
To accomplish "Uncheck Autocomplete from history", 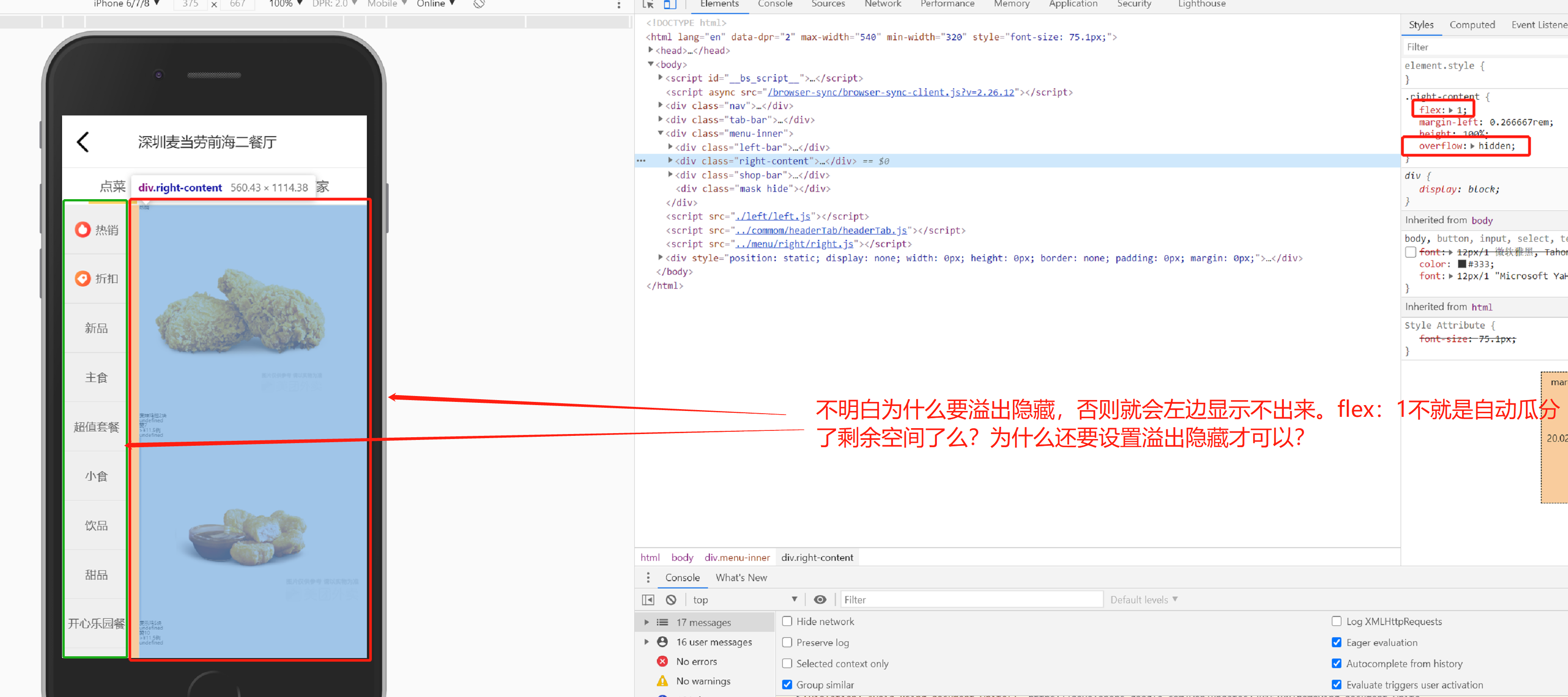I will tap(1337, 663).
